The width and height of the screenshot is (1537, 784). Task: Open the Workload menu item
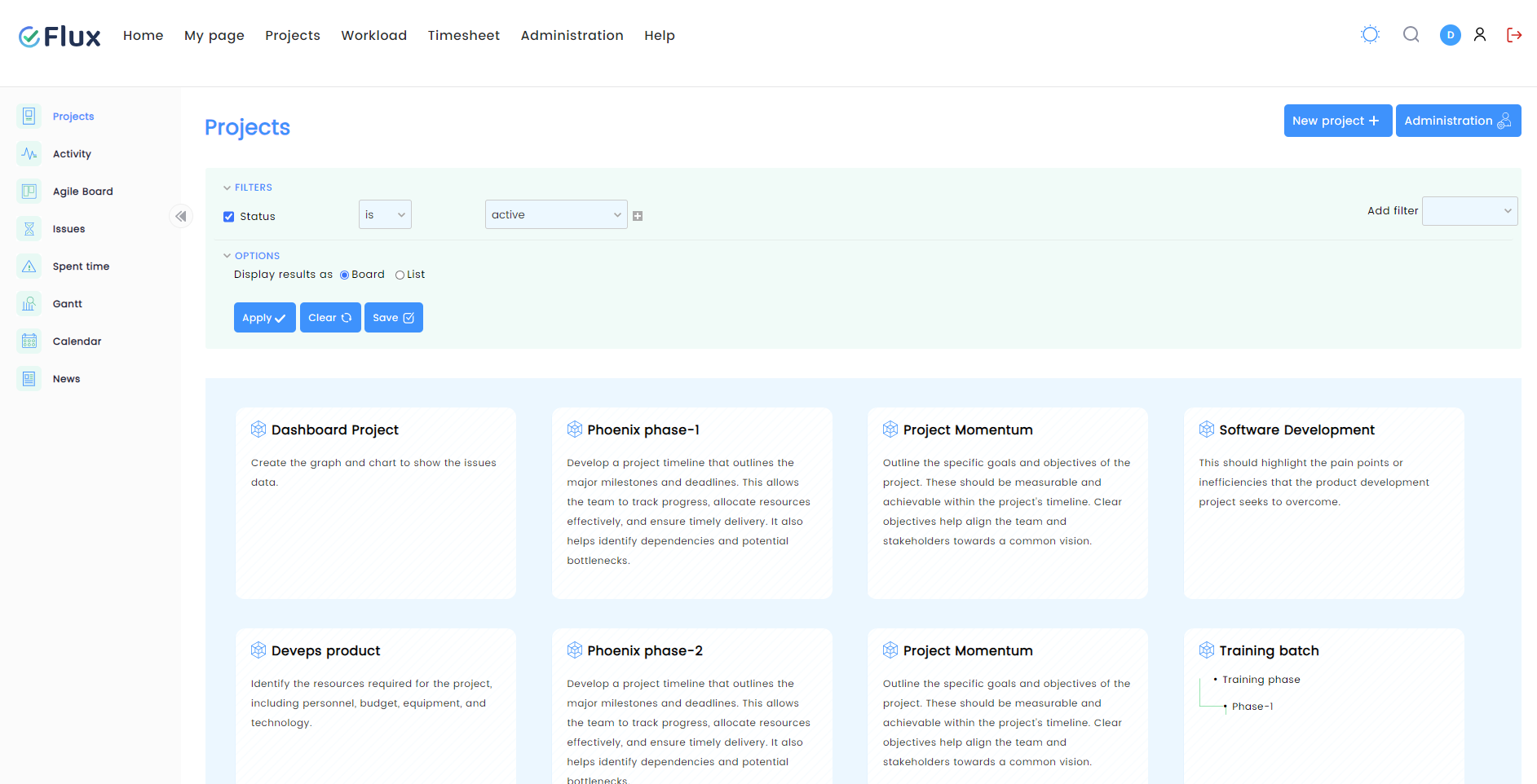point(373,36)
